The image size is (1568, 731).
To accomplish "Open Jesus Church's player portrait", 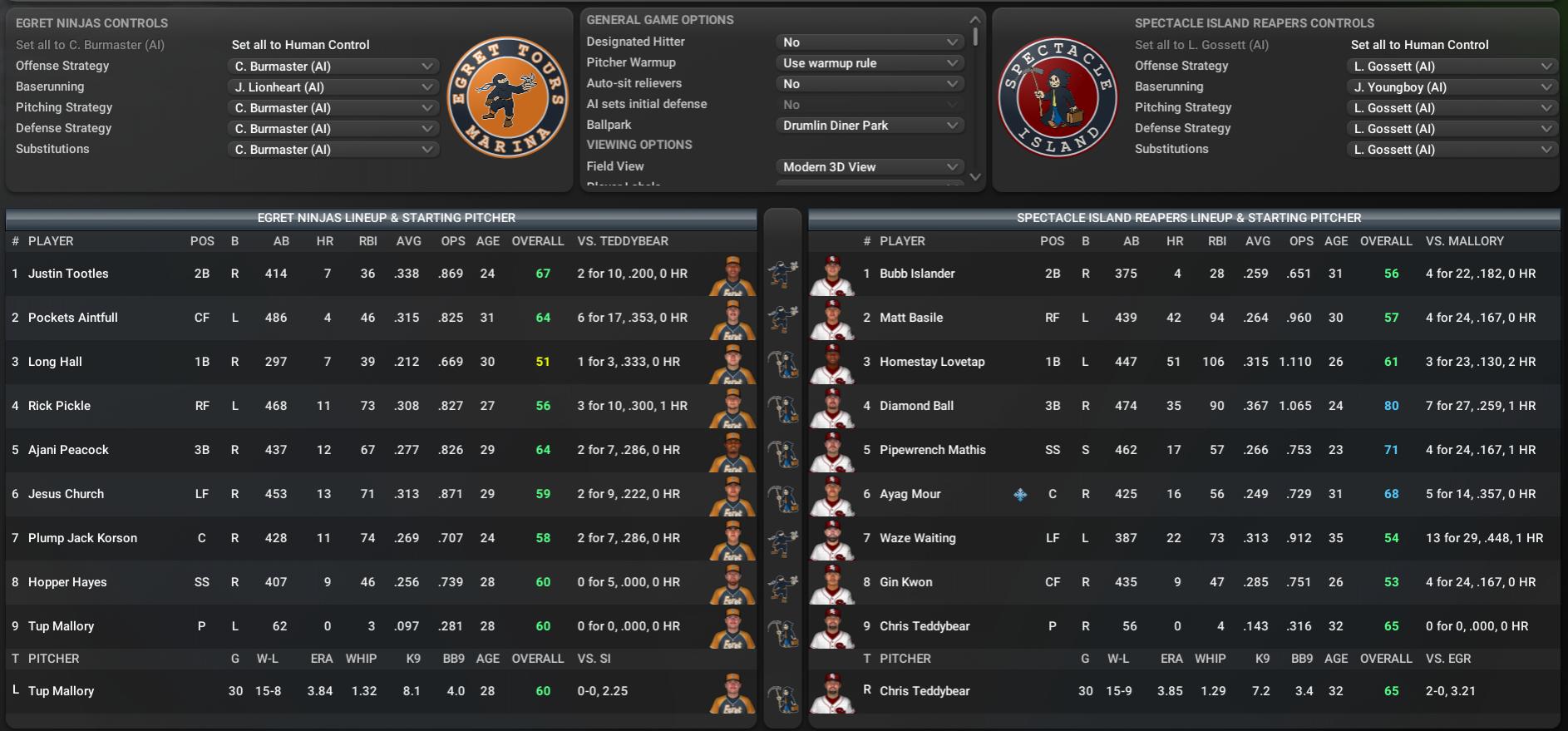I will tap(732, 495).
